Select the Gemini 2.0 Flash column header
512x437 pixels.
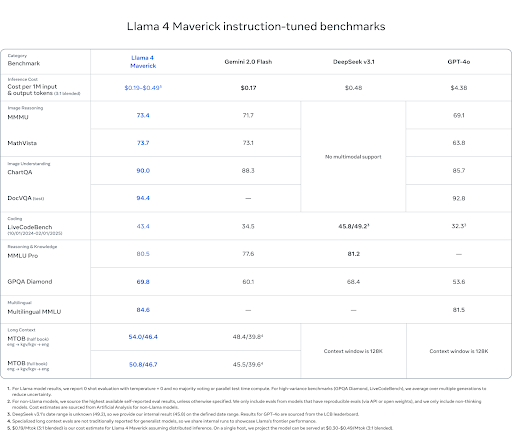248,62
